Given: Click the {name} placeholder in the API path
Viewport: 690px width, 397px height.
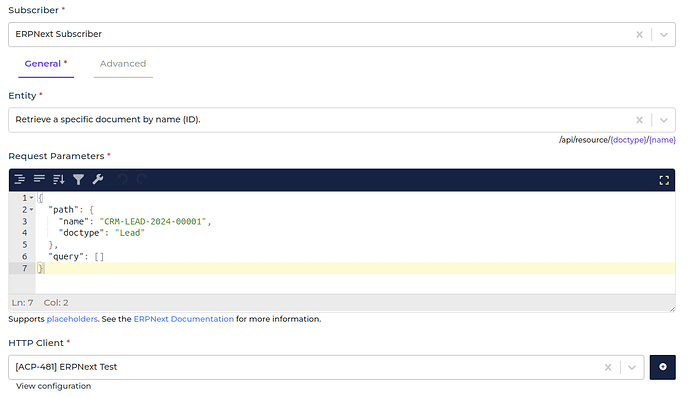Looking at the screenshot, I should tap(662, 140).
